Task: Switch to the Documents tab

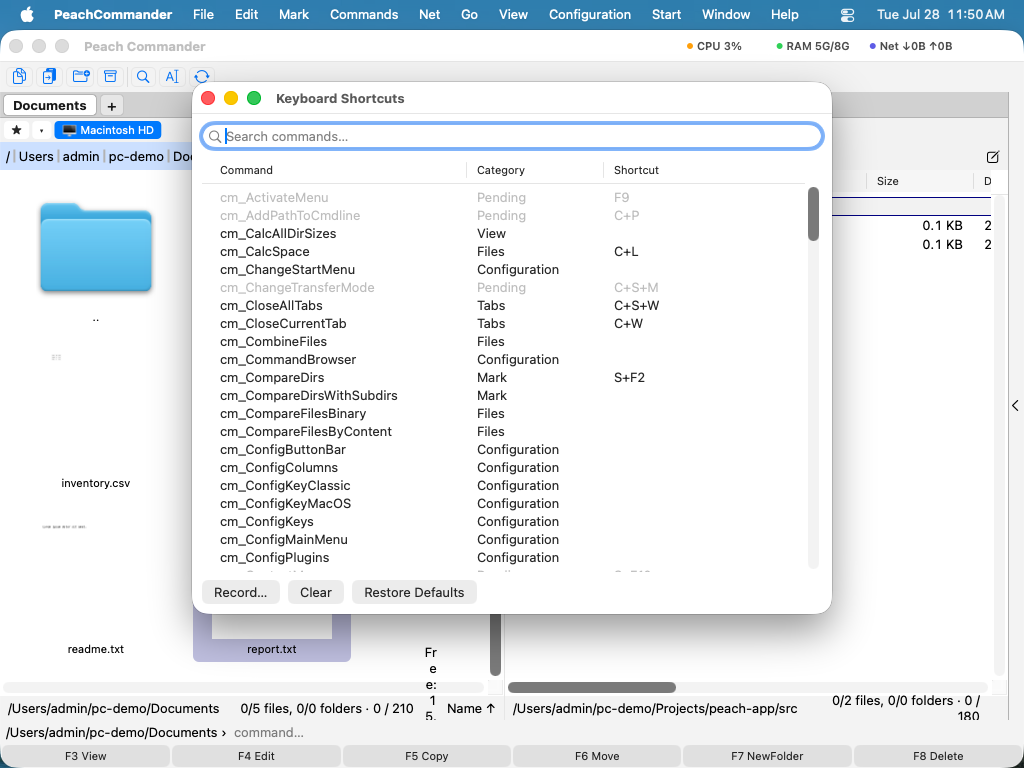Action: click(x=50, y=105)
